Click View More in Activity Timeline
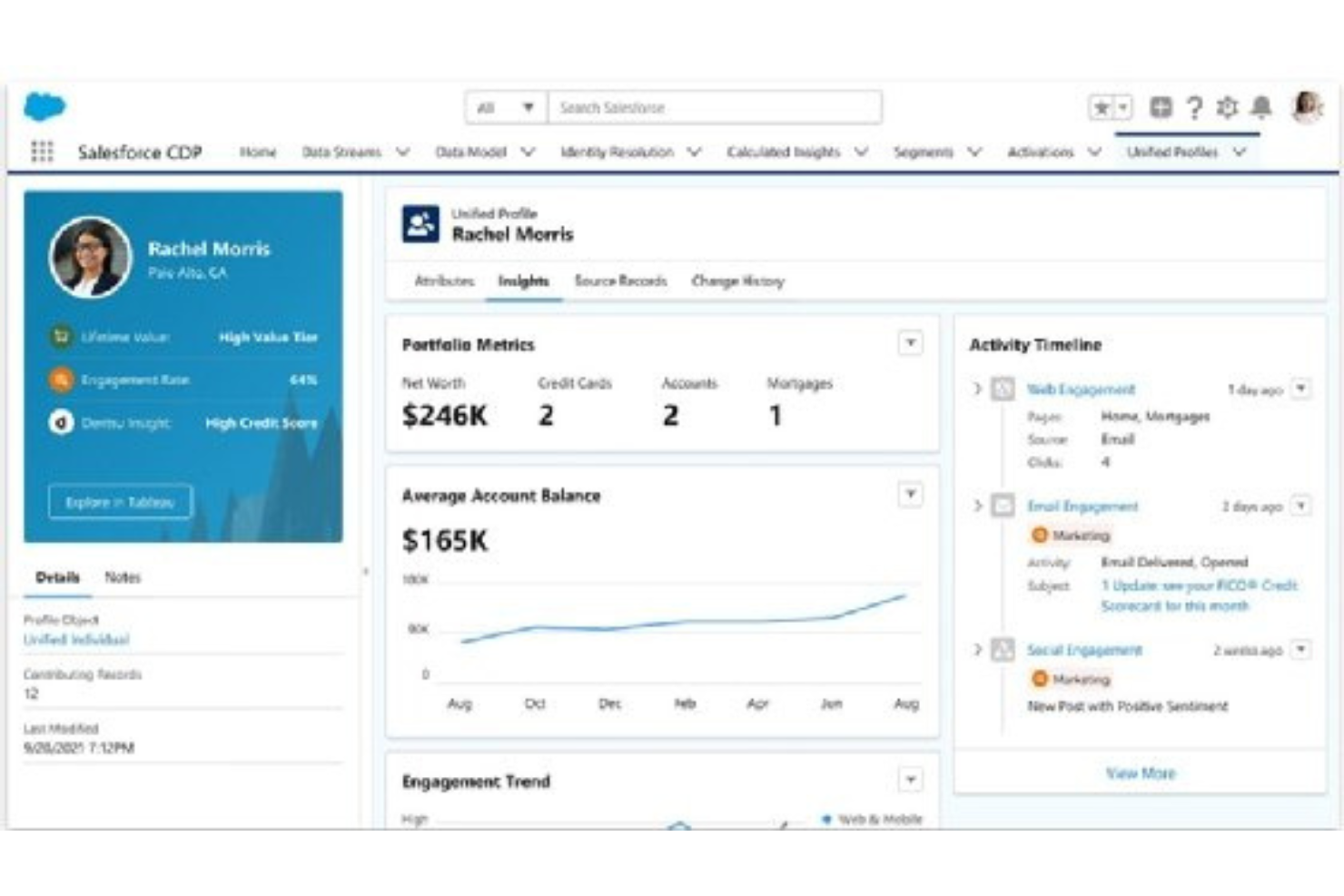This screenshot has height=896, width=1344. 1141,773
